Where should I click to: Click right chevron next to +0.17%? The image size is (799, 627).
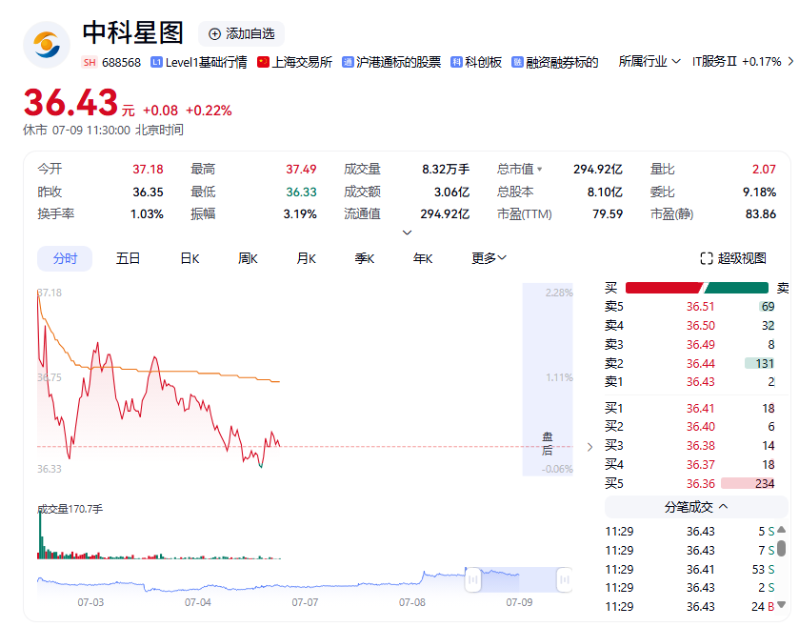[x=790, y=62]
